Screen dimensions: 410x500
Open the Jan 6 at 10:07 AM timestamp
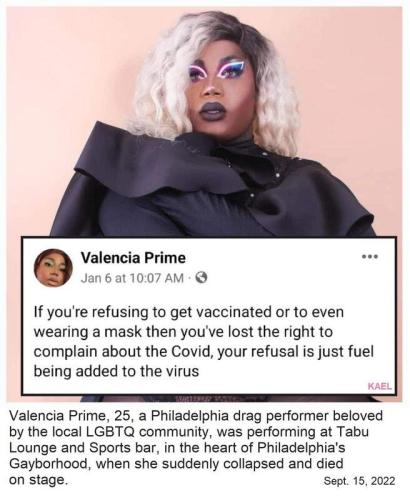(x=132, y=277)
